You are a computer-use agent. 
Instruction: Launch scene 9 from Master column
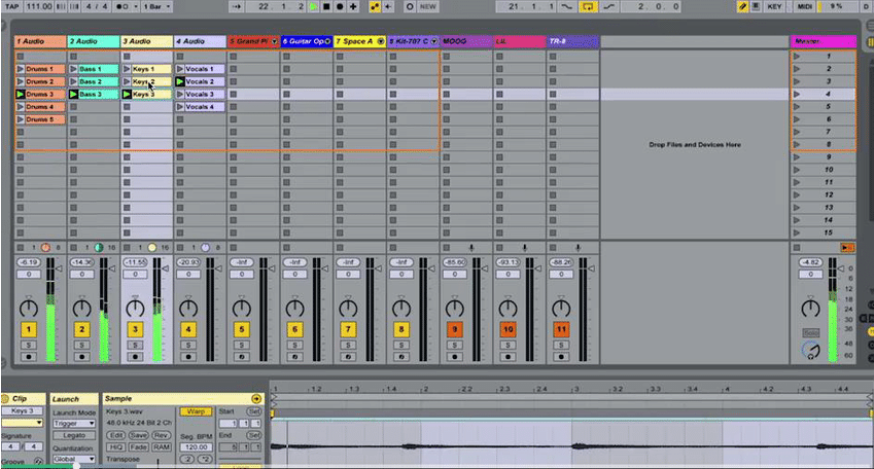[x=797, y=157]
